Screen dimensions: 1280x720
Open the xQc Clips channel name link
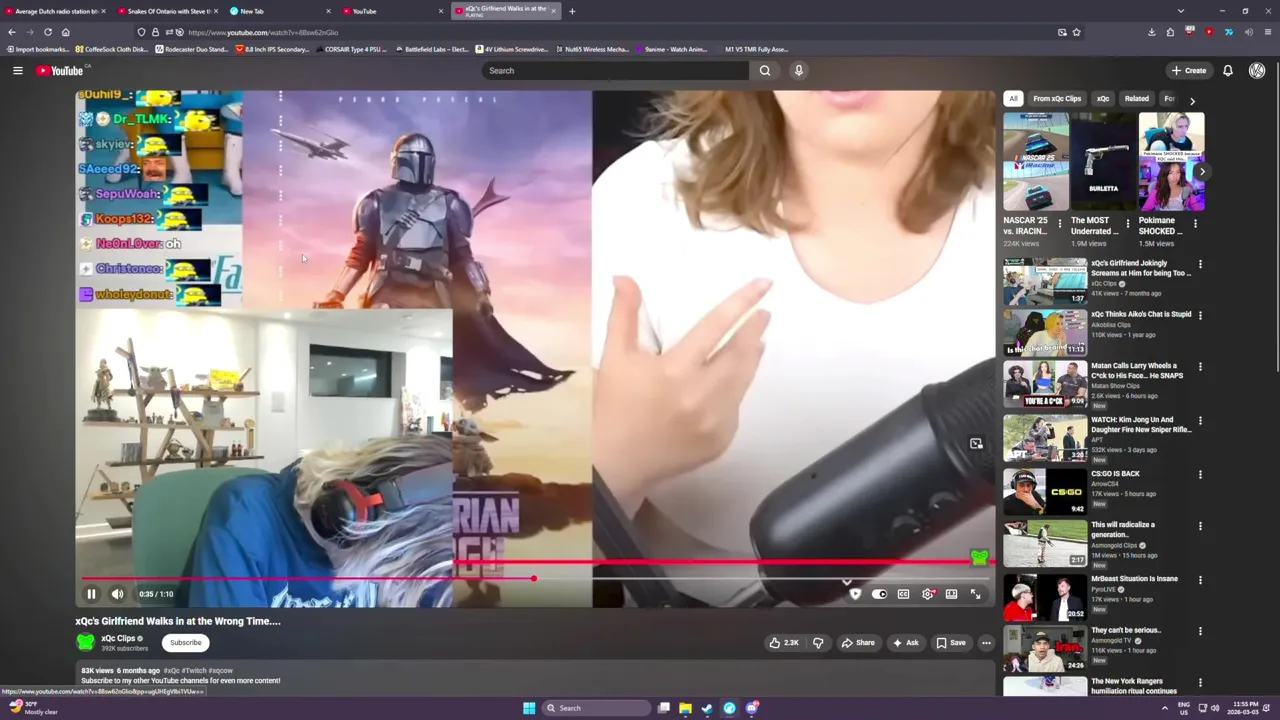118,638
